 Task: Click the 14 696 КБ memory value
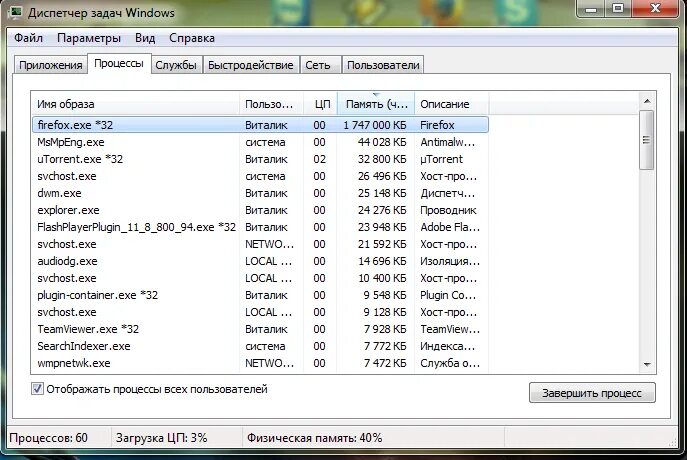pyautogui.click(x=382, y=261)
